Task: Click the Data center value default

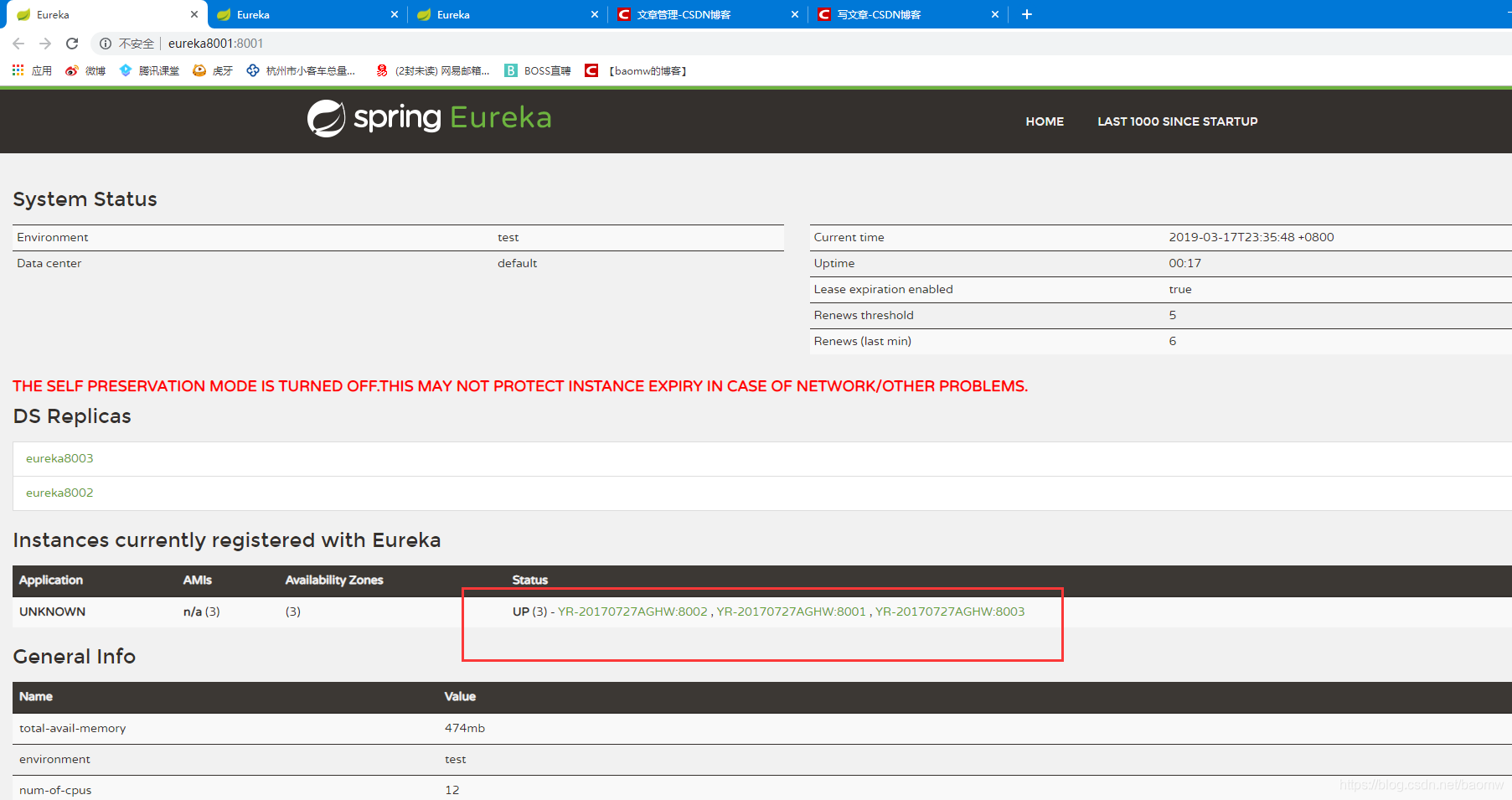Action: point(517,263)
